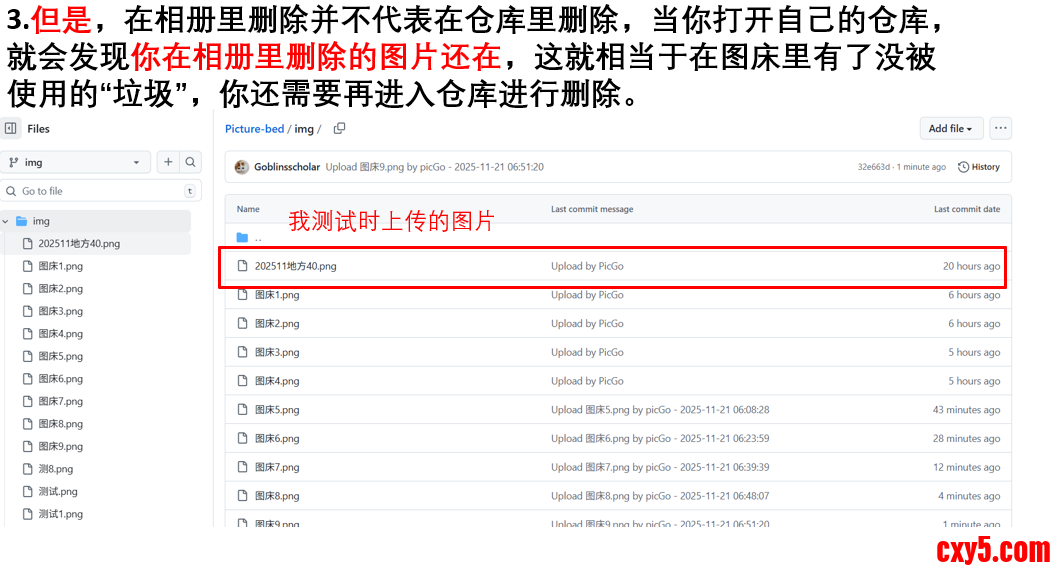
Task: Open 图床6.png in file list
Action: point(277,438)
